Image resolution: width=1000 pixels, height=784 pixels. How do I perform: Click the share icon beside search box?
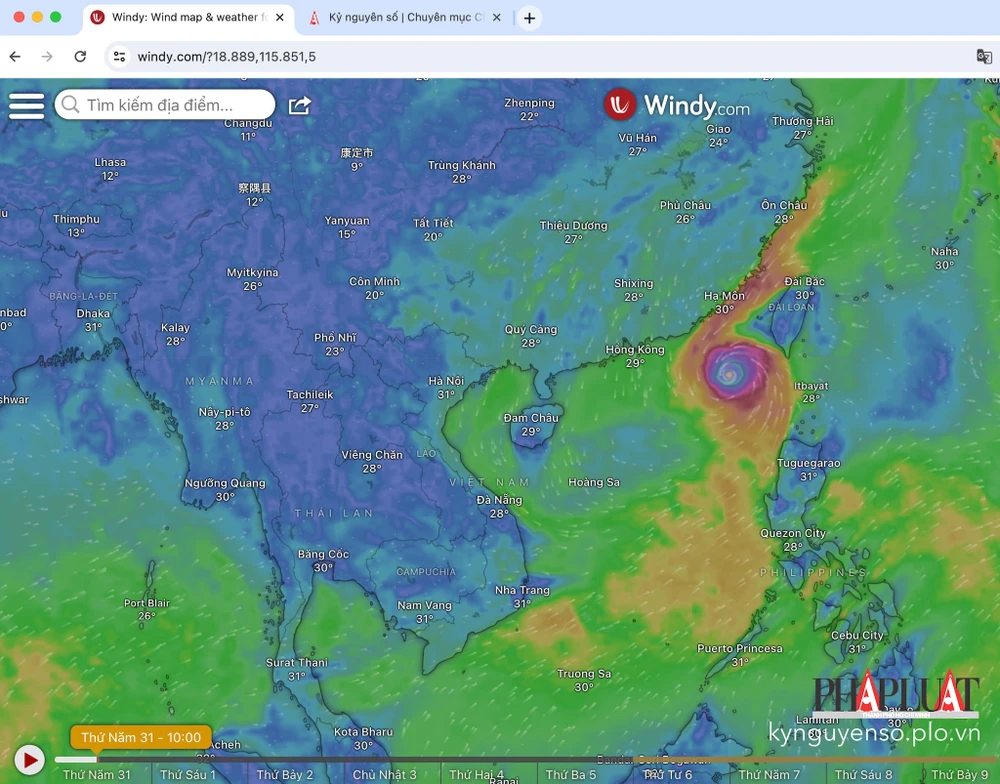click(299, 105)
